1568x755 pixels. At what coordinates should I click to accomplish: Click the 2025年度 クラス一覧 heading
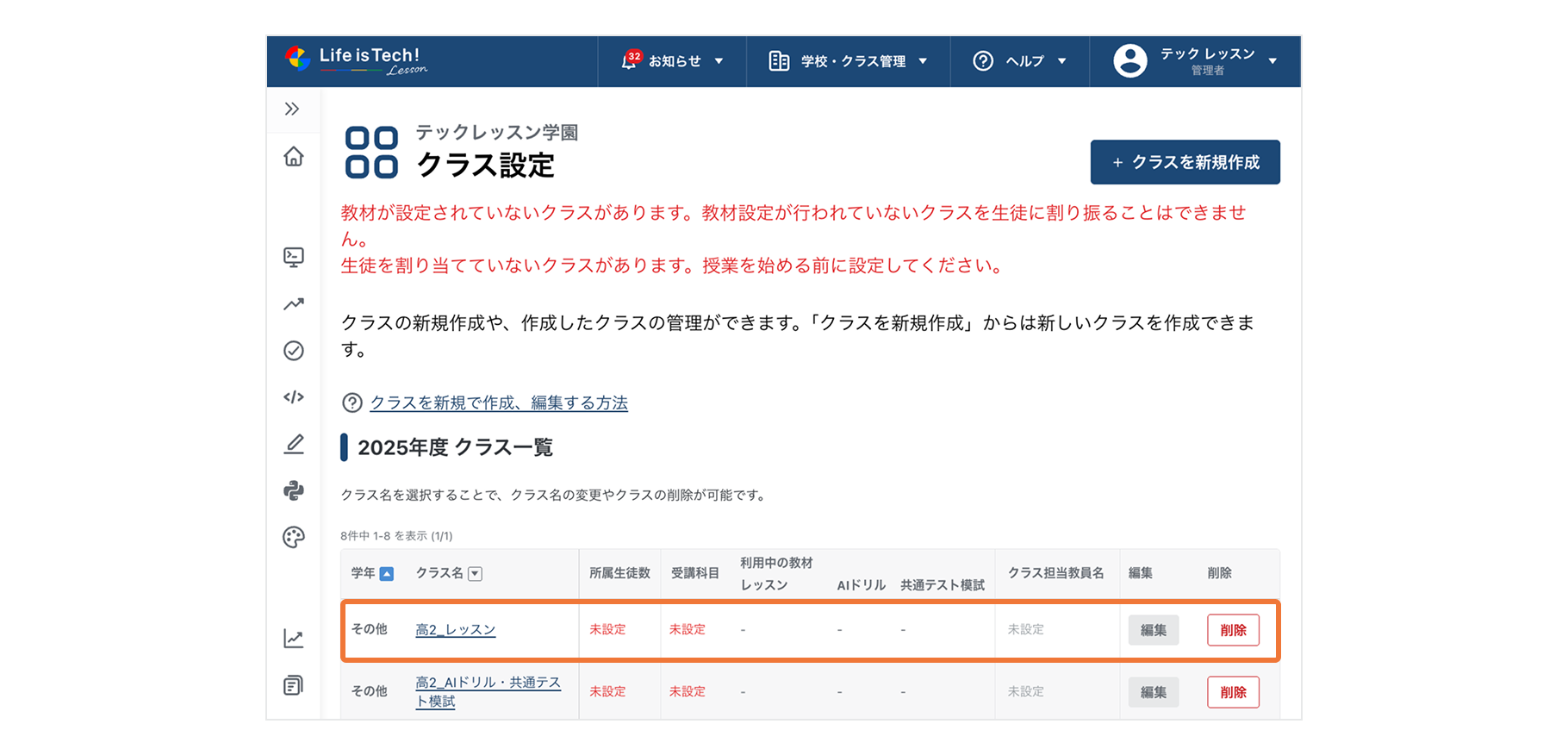pyautogui.click(x=455, y=447)
